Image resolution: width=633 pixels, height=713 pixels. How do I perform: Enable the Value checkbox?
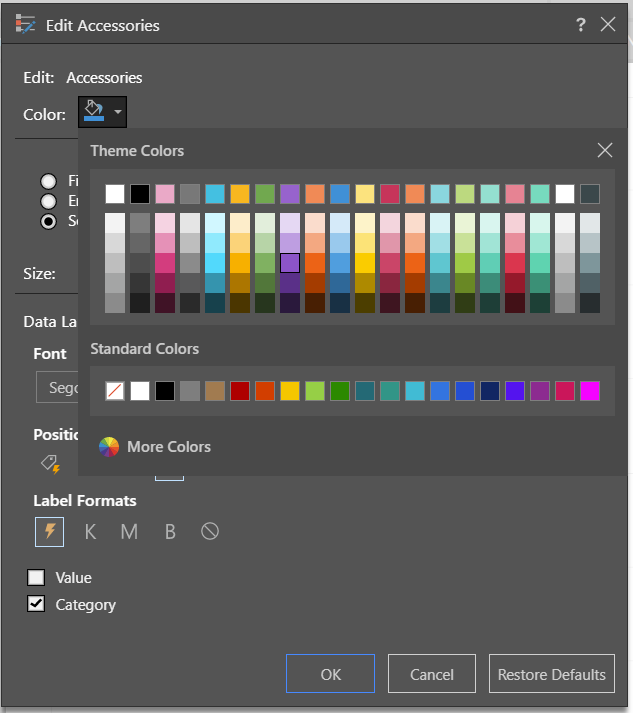click(36, 577)
